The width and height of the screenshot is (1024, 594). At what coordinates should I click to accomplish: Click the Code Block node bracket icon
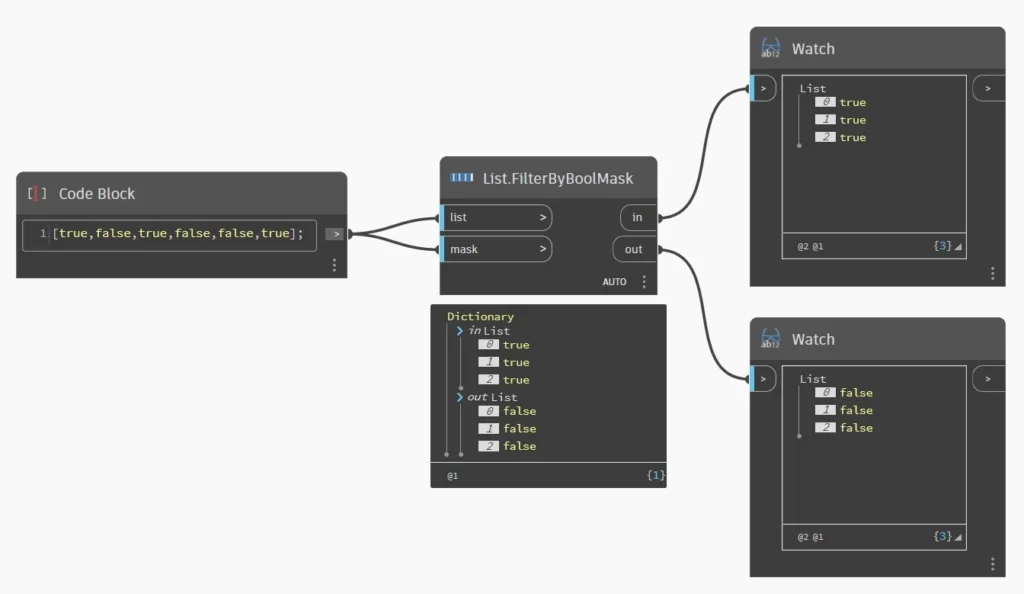coord(37,193)
